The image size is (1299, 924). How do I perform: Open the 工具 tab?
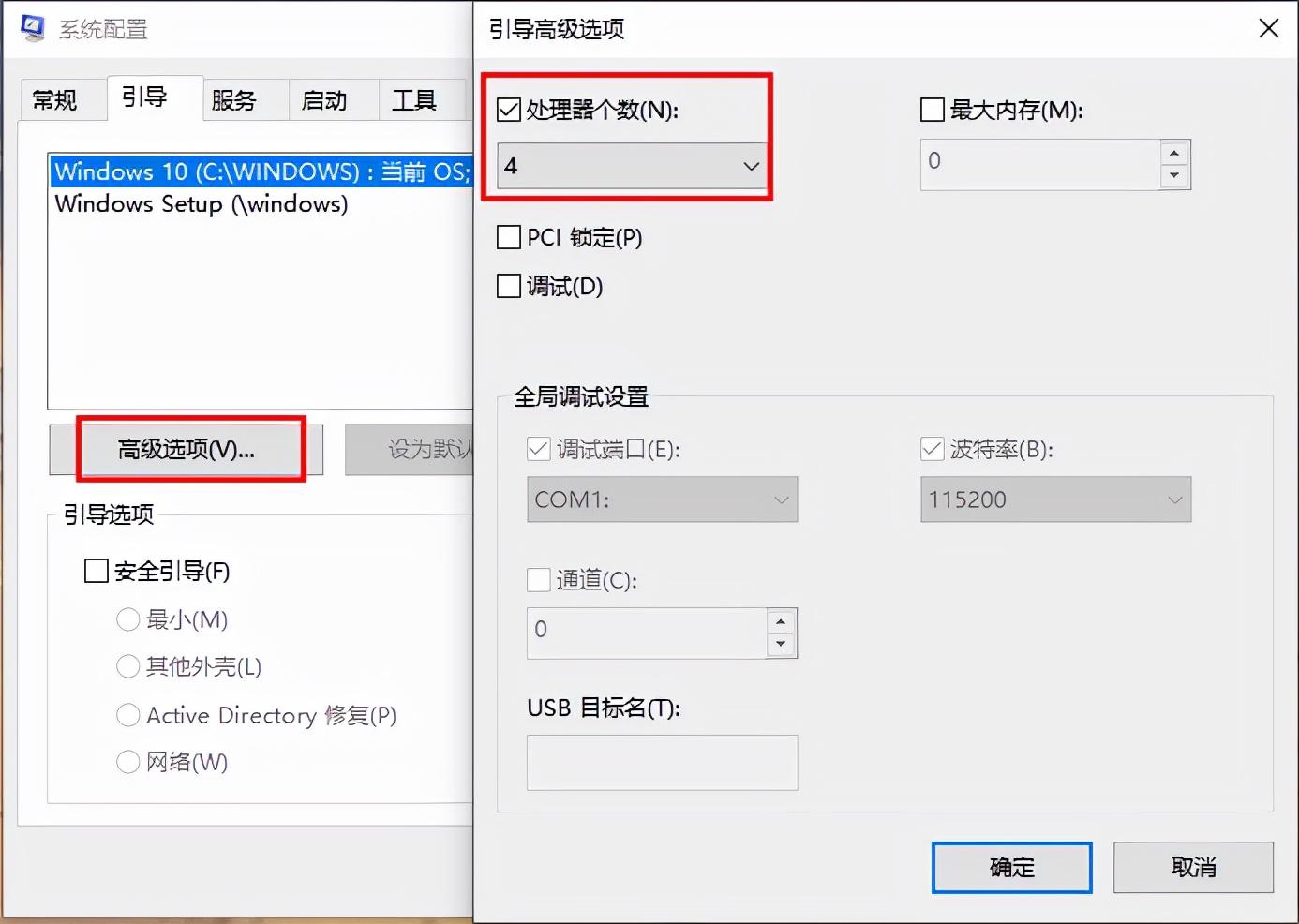click(x=414, y=100)
